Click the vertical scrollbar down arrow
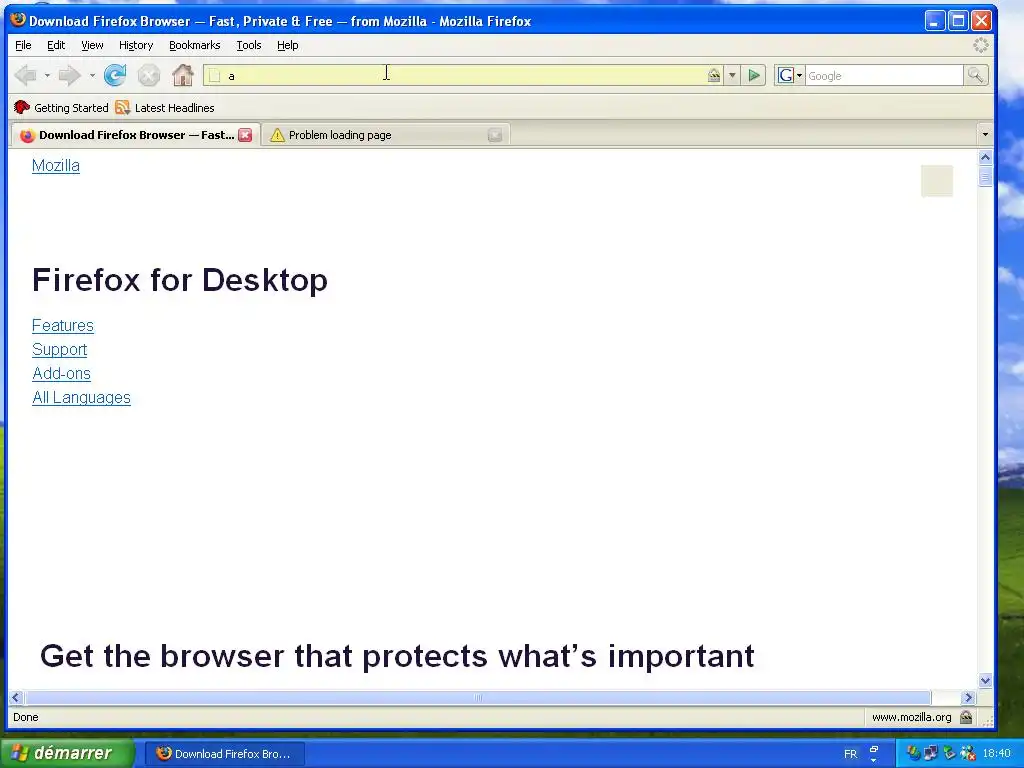 click(x=985, y=680)
